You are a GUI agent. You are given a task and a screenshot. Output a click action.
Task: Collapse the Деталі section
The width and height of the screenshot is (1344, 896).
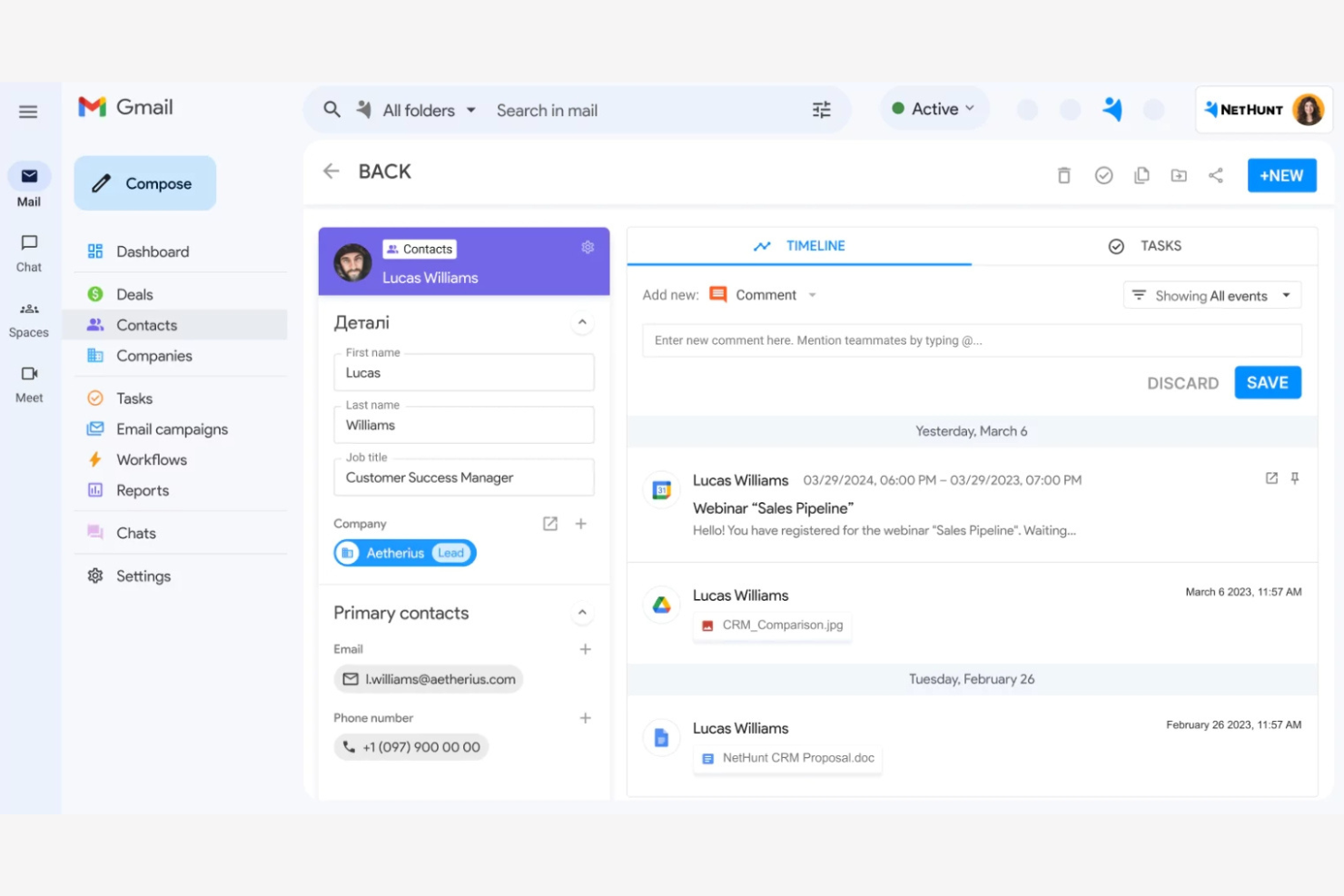click(582, 322)
